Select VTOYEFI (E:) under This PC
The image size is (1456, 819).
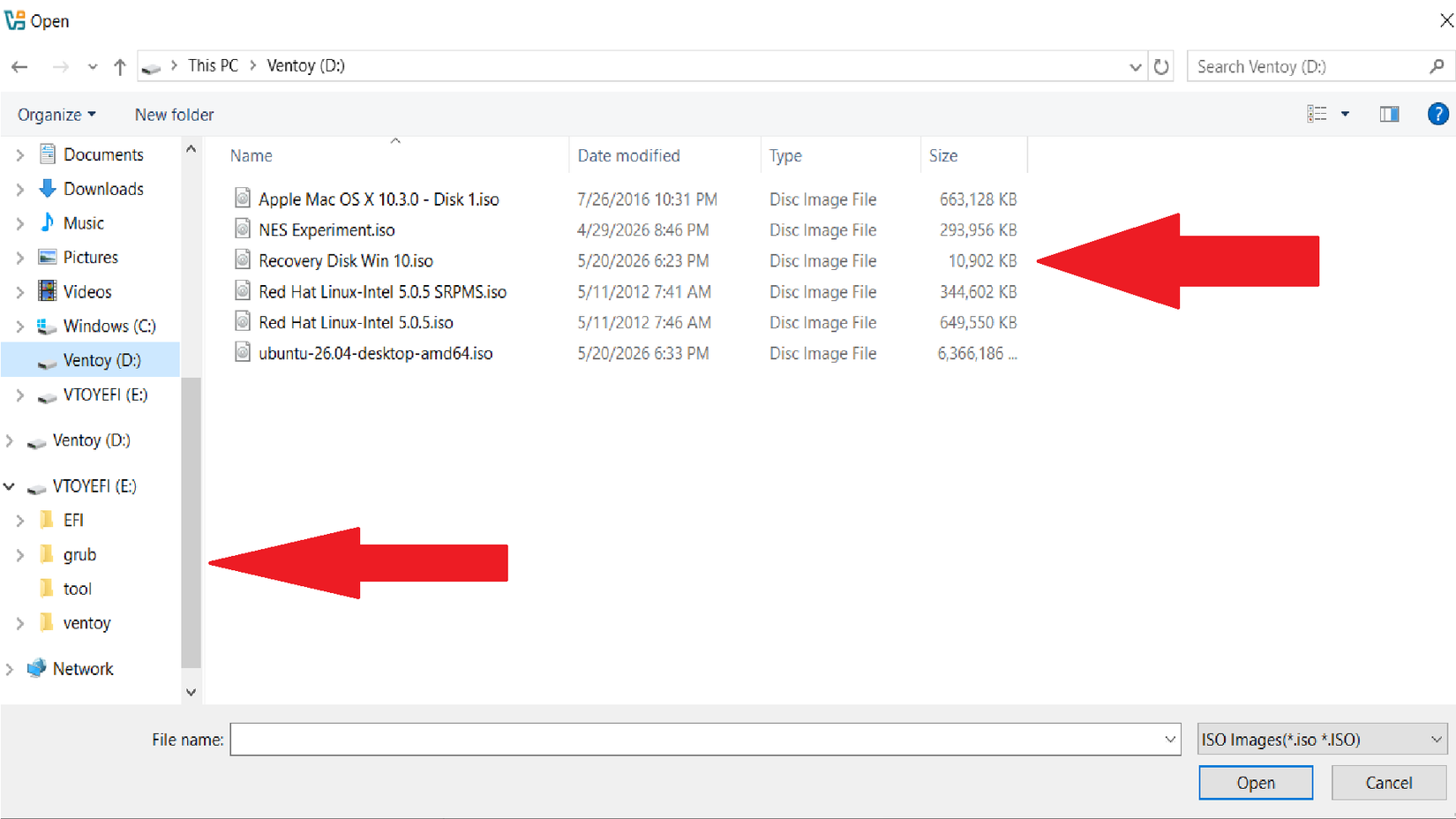pos(91,394)
